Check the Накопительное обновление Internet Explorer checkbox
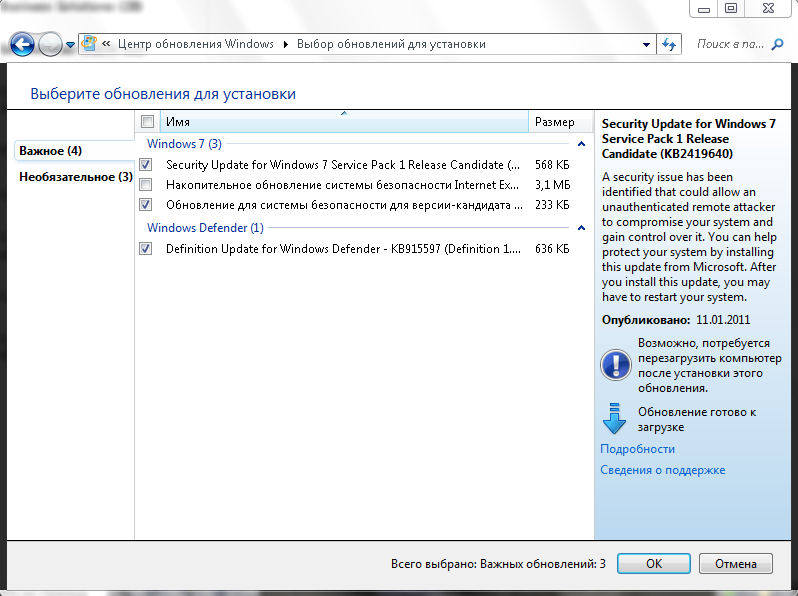The image size is (798, 596). pos(146,184)
